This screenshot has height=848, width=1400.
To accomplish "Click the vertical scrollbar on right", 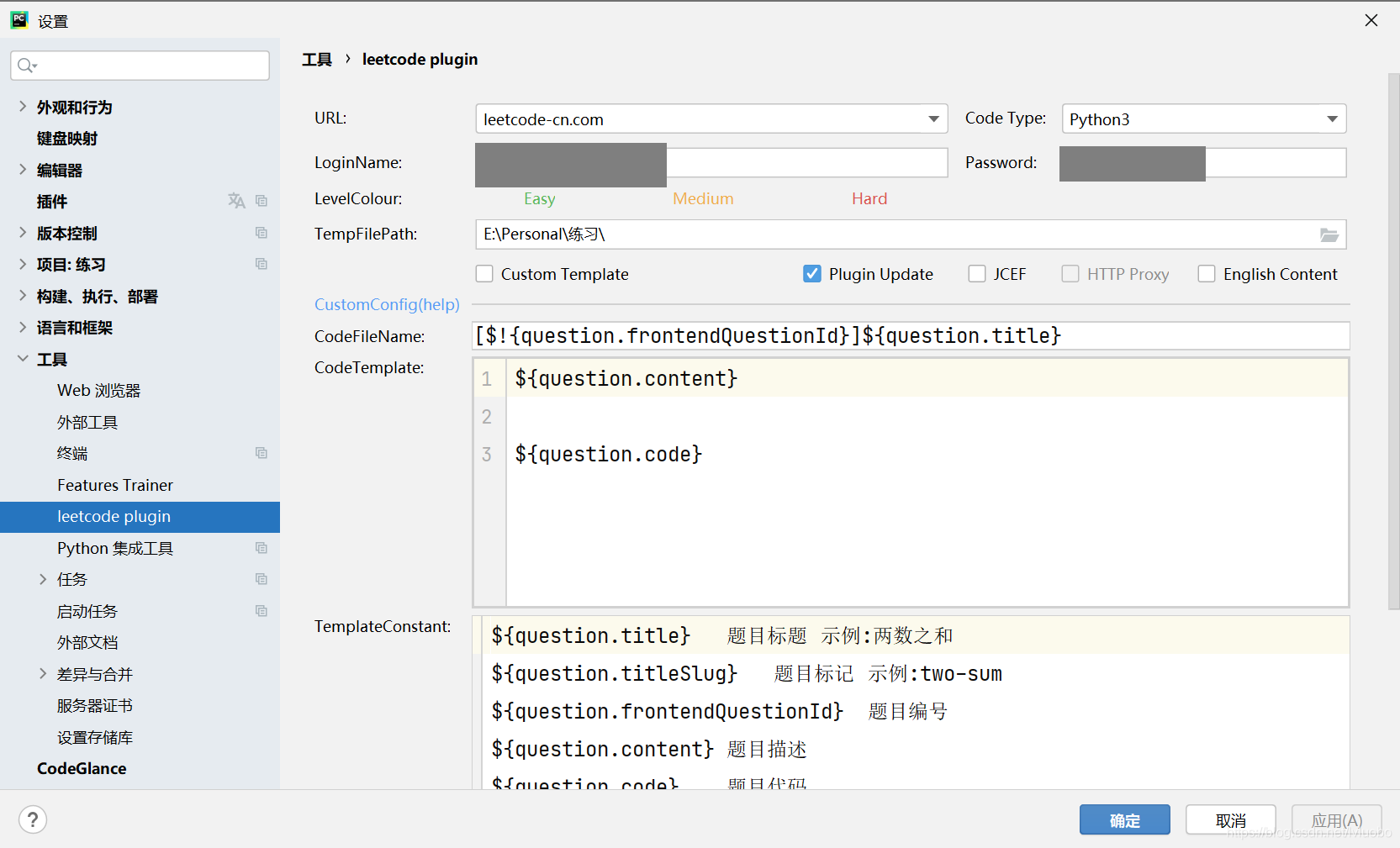I will [x=1393, y=341].
